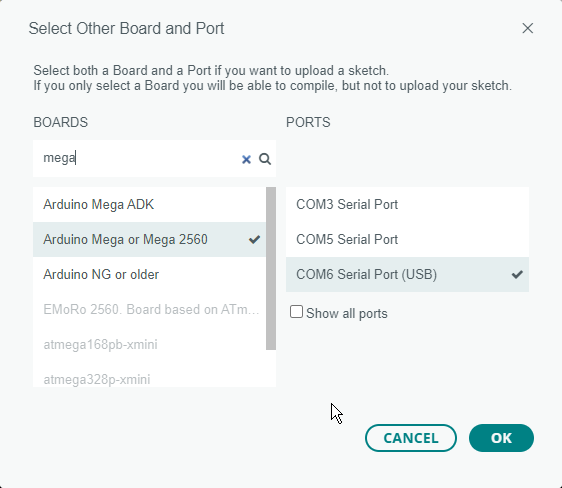Select atmega328p-xmini board
Viewport: 562px width, 488px height.
click(149, 379)
